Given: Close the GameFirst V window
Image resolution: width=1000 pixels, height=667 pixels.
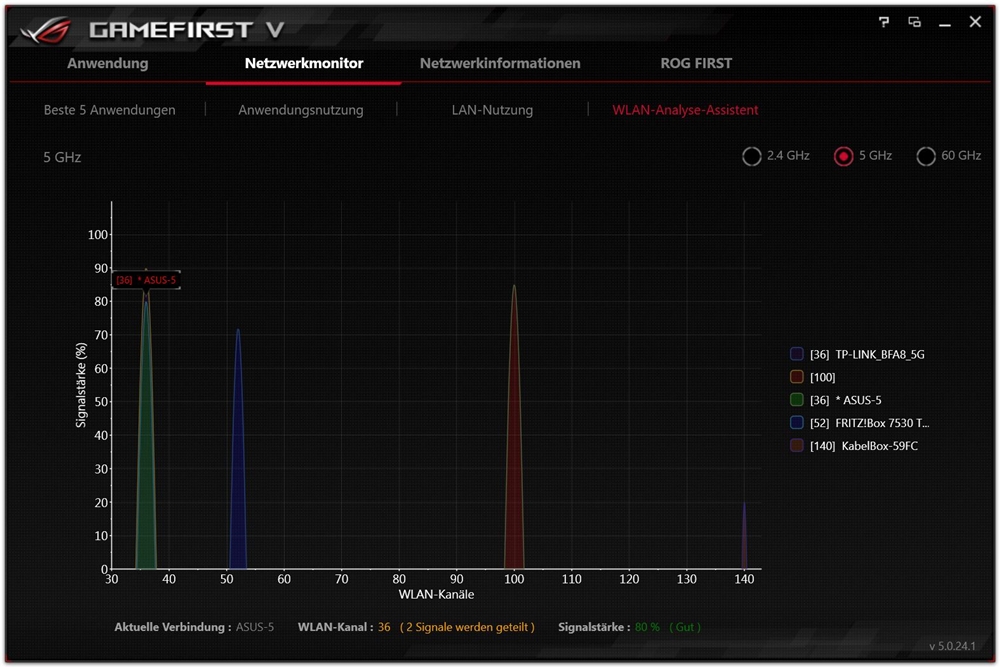Looking at the screenshot, I should [x=975, y=22].
